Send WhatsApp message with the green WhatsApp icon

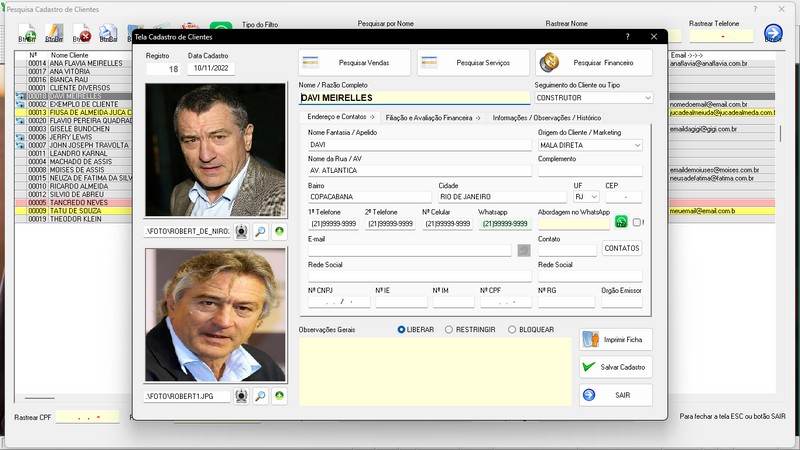point(621,222)
